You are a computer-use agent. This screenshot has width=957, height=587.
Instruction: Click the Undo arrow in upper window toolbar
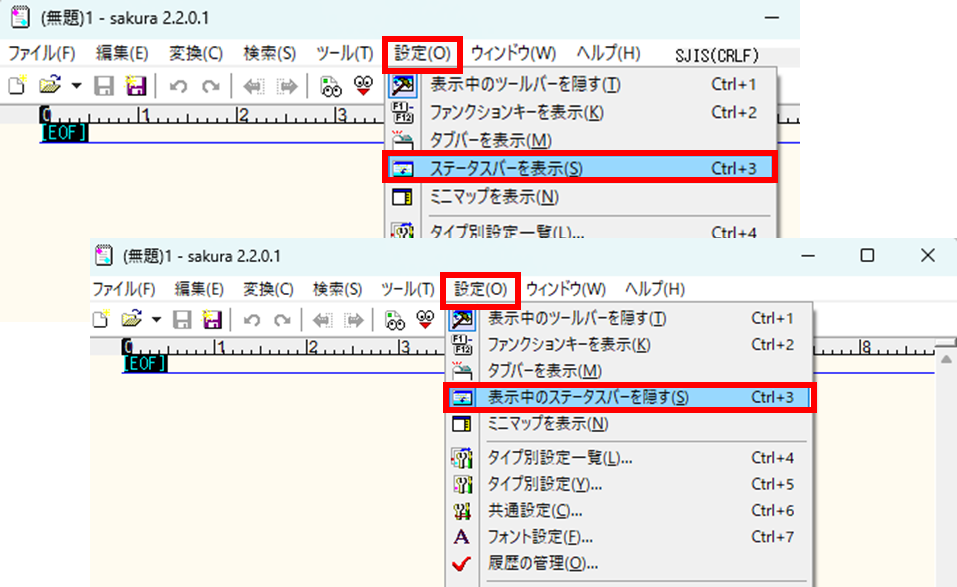[x=178, y=87]
